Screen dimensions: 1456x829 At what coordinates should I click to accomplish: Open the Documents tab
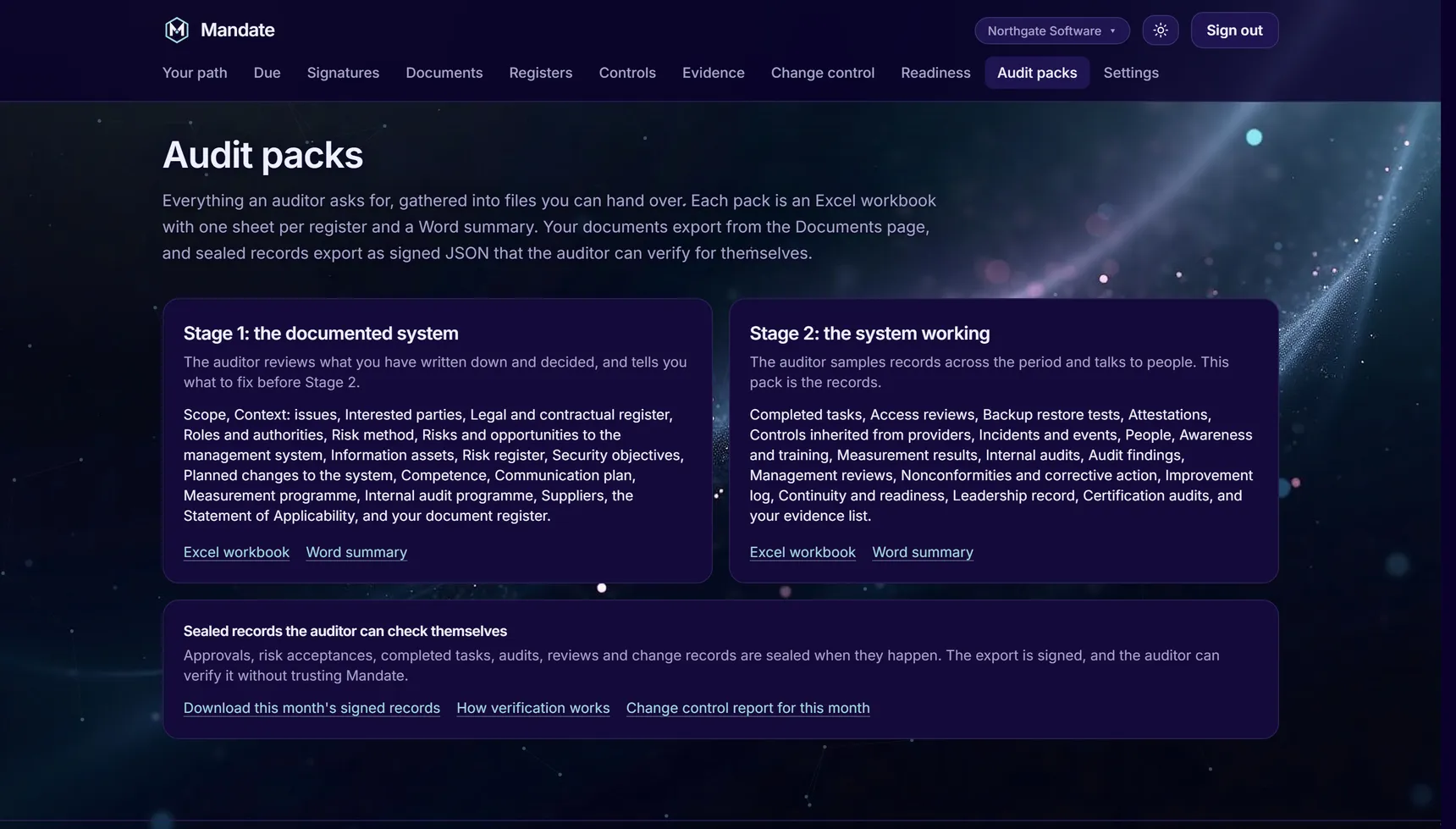(444, 73)
